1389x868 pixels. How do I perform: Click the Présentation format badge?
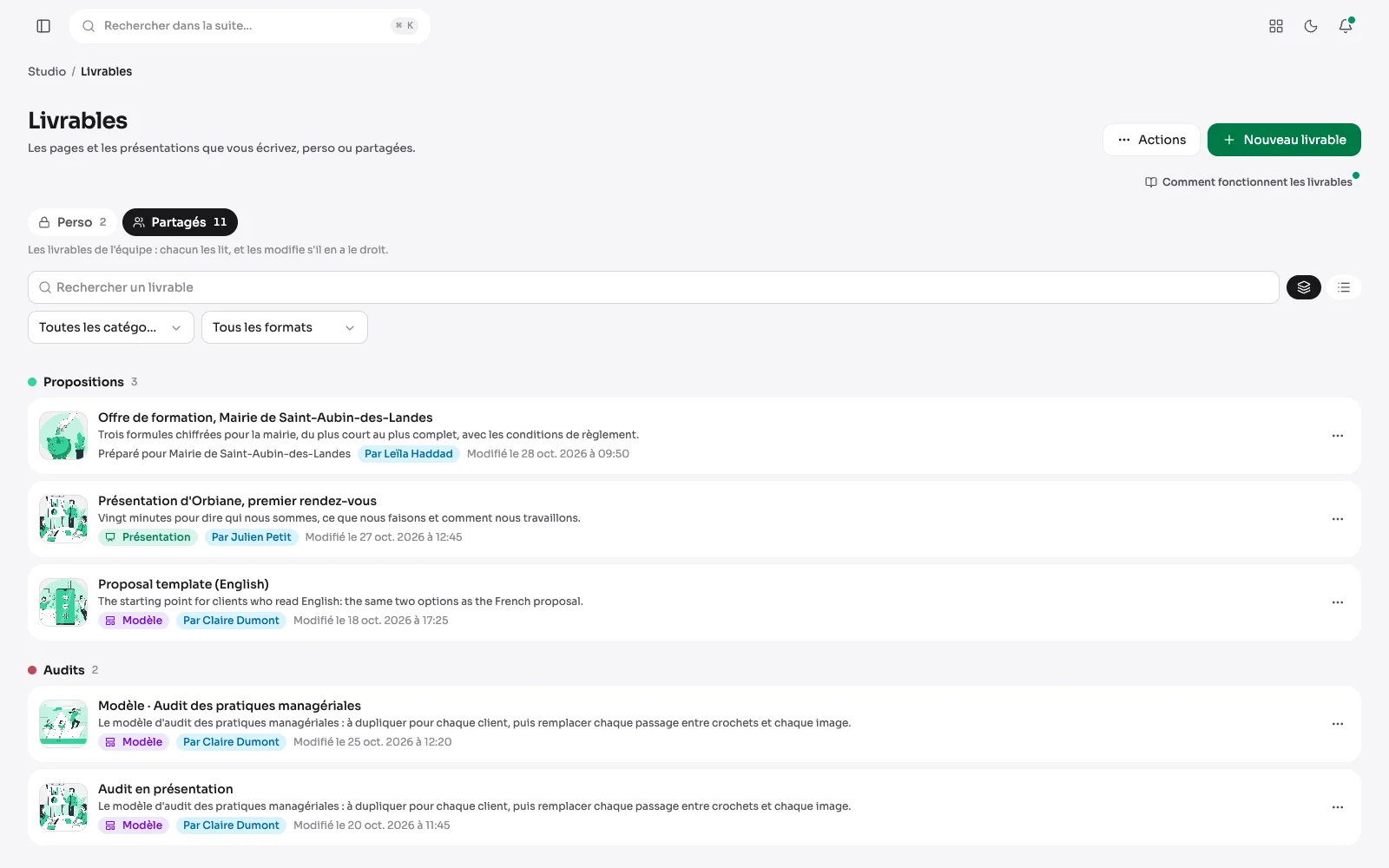148,537
